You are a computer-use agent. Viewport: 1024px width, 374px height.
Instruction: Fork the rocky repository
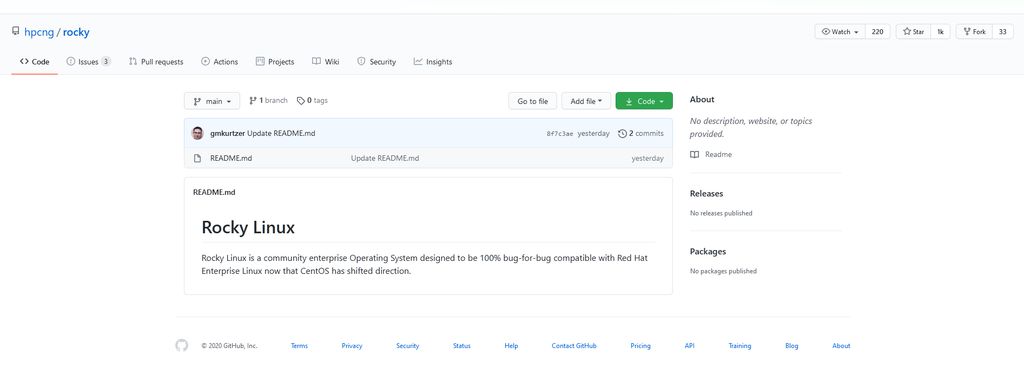(x=974, y=31)
